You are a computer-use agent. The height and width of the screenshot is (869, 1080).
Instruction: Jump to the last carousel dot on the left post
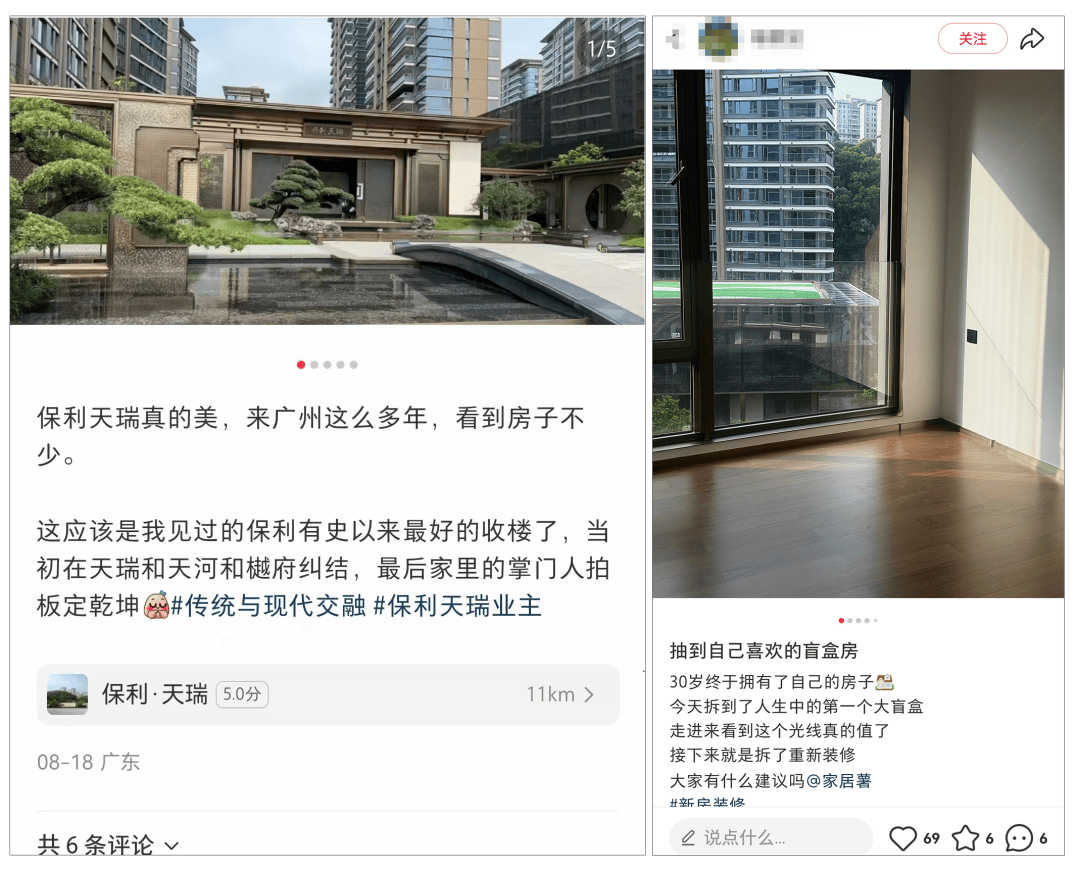tap(353, 365)
